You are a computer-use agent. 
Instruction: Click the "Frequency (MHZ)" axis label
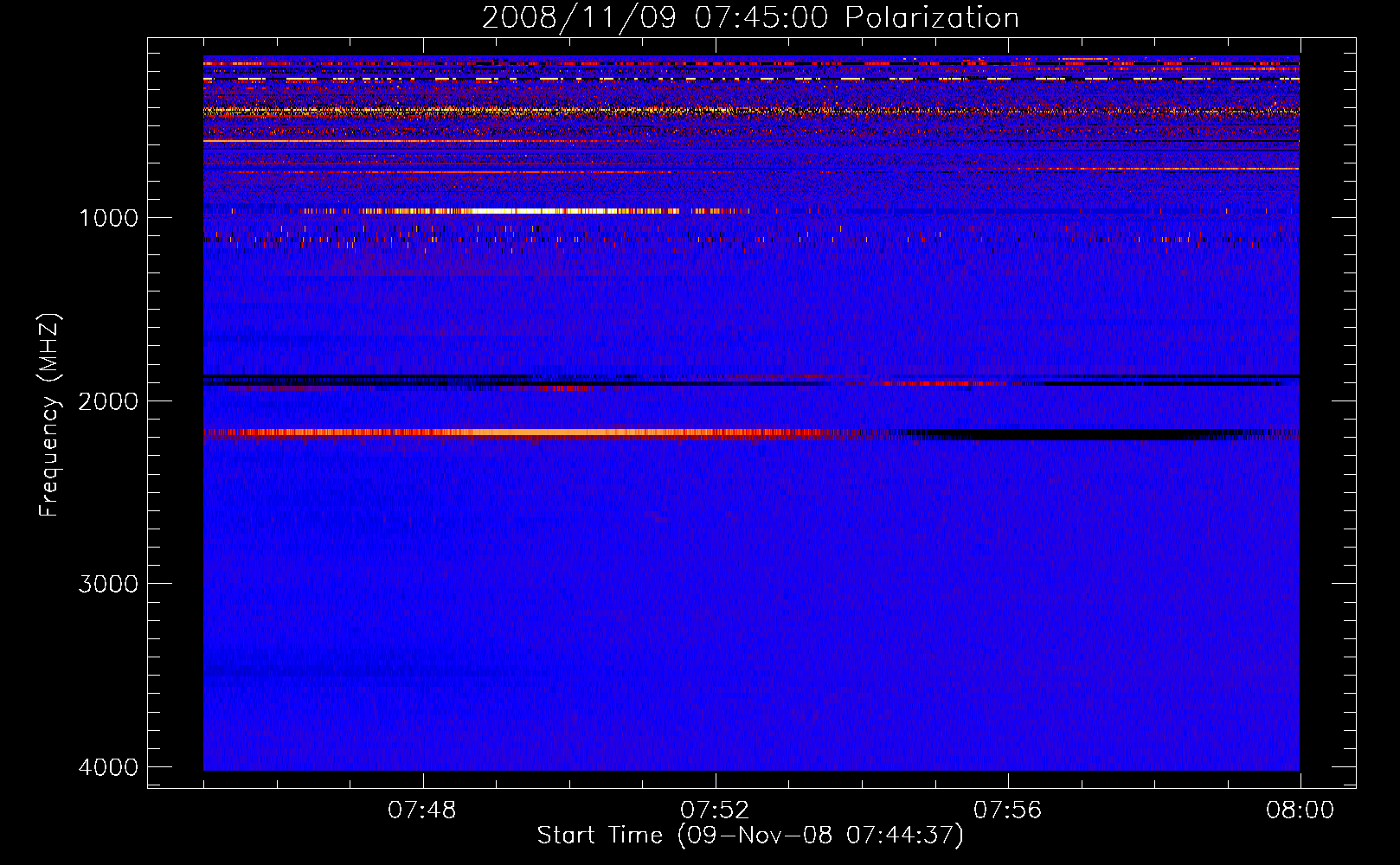[x=49, y=415]
